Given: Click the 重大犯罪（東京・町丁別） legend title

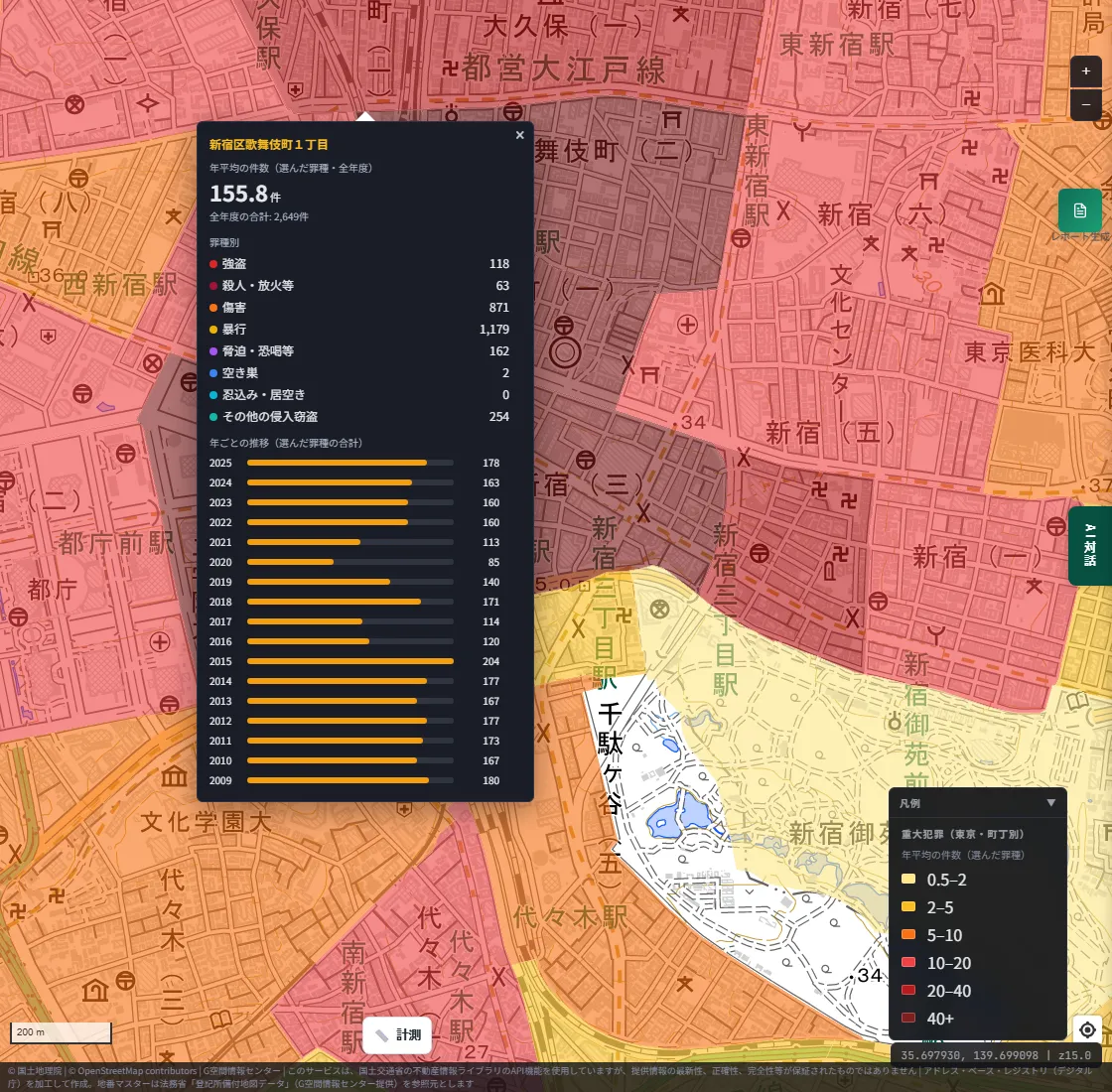Looking at the screenshot, I should pos(962,834).
